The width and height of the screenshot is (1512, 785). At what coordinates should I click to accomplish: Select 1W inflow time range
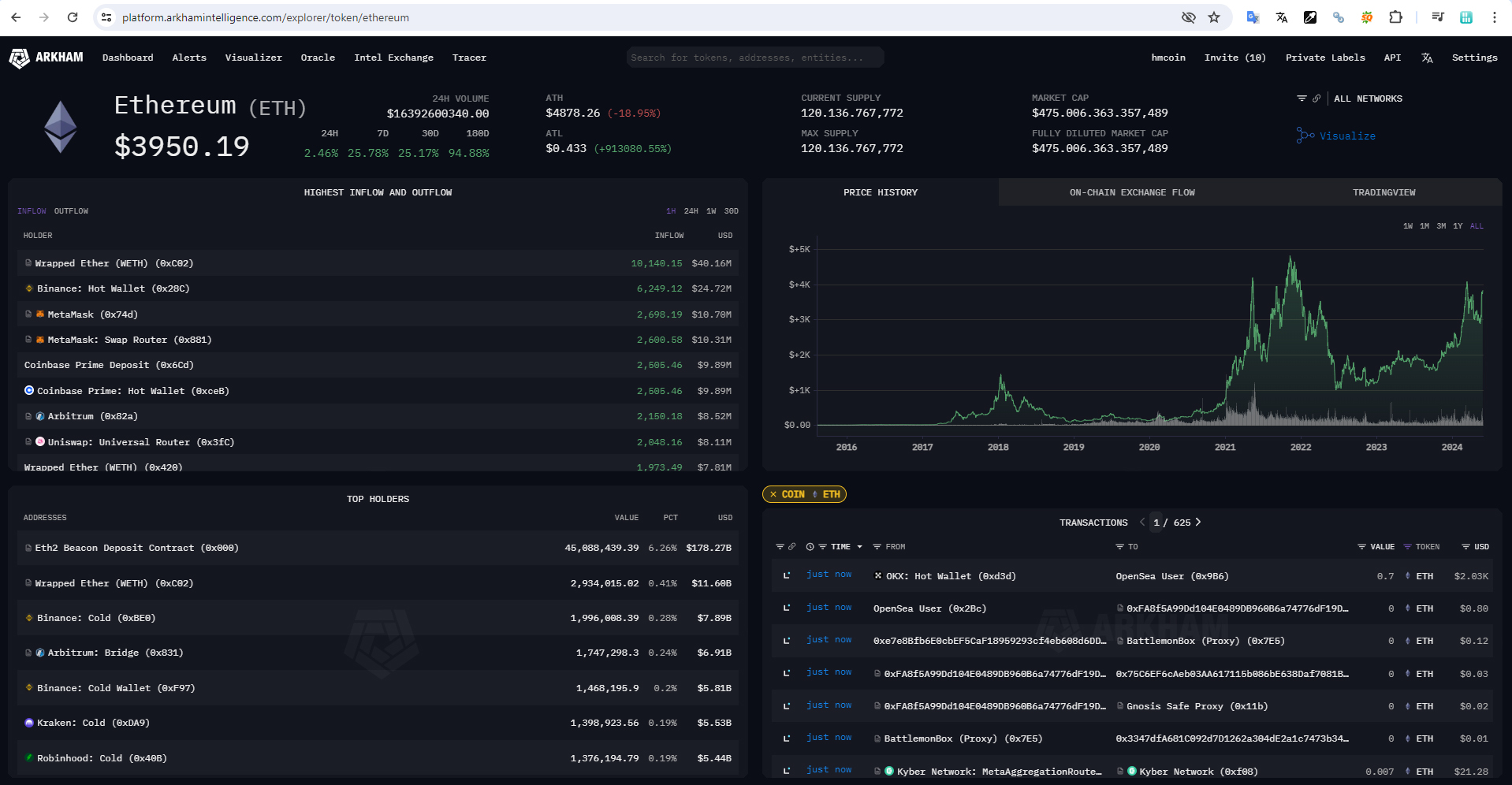point(711,211)
